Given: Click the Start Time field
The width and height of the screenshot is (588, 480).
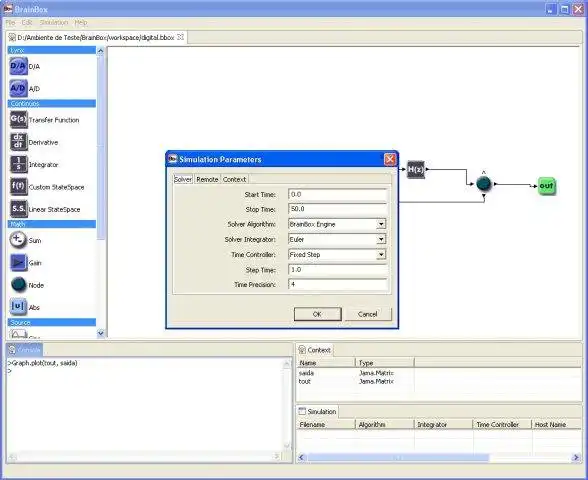Looking at the screenshot, I should (338, 194).
